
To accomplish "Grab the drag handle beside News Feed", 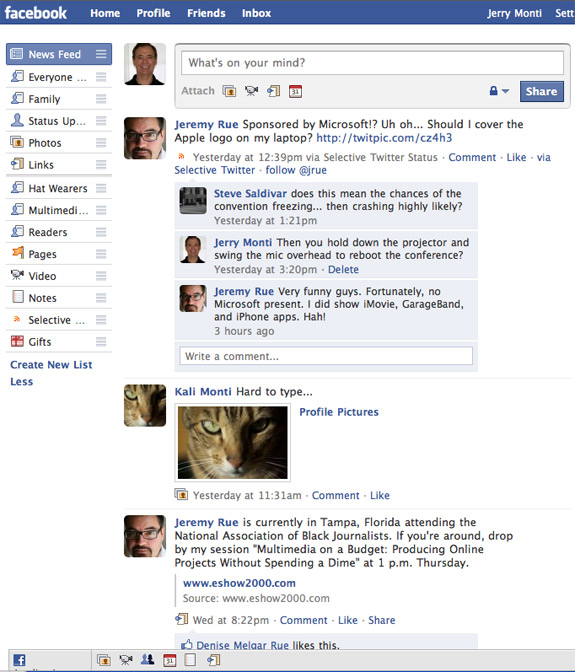I will coord(101,54).
